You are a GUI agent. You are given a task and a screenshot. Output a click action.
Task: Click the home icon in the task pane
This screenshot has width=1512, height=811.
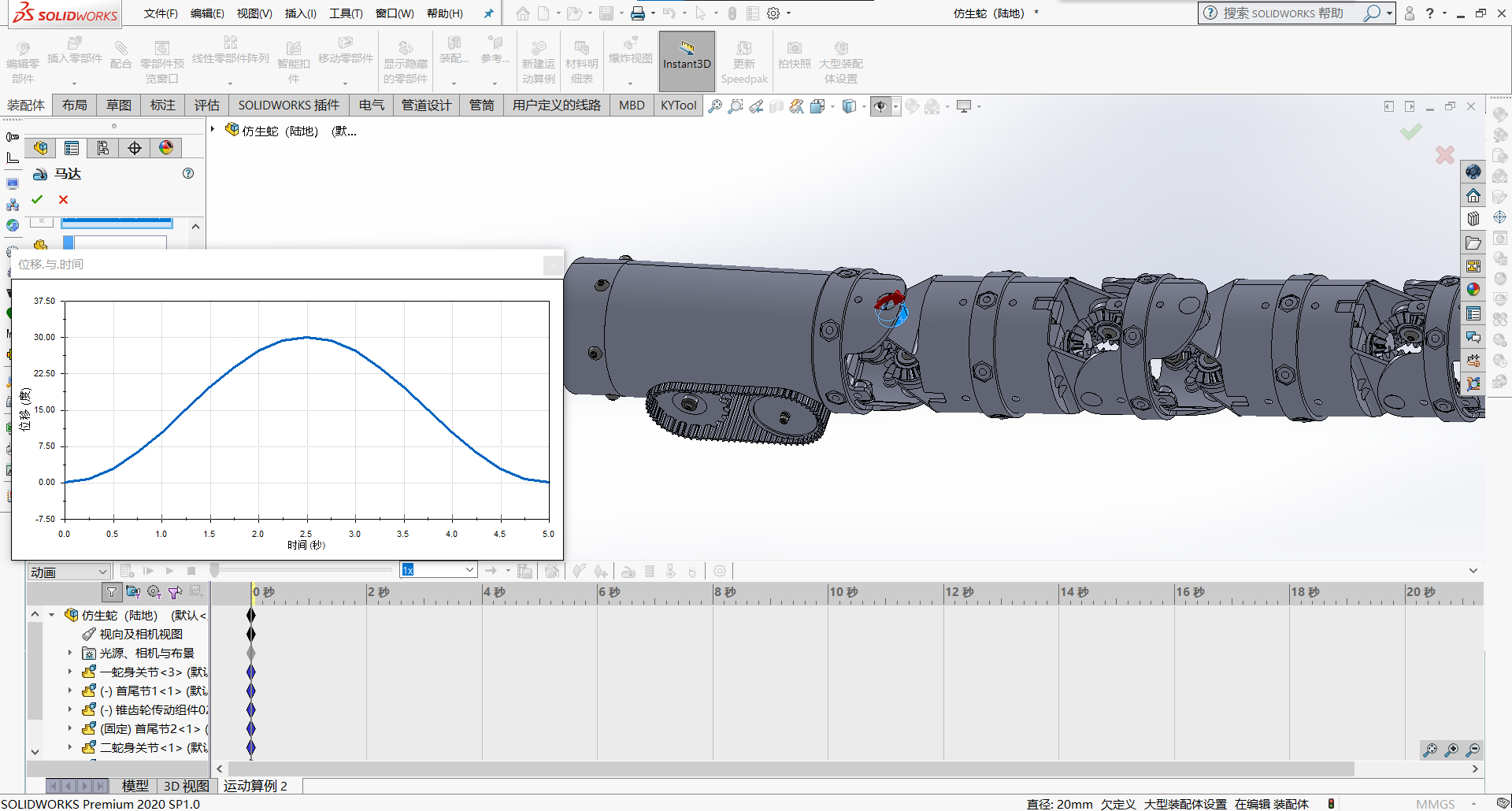(1473, 195)
